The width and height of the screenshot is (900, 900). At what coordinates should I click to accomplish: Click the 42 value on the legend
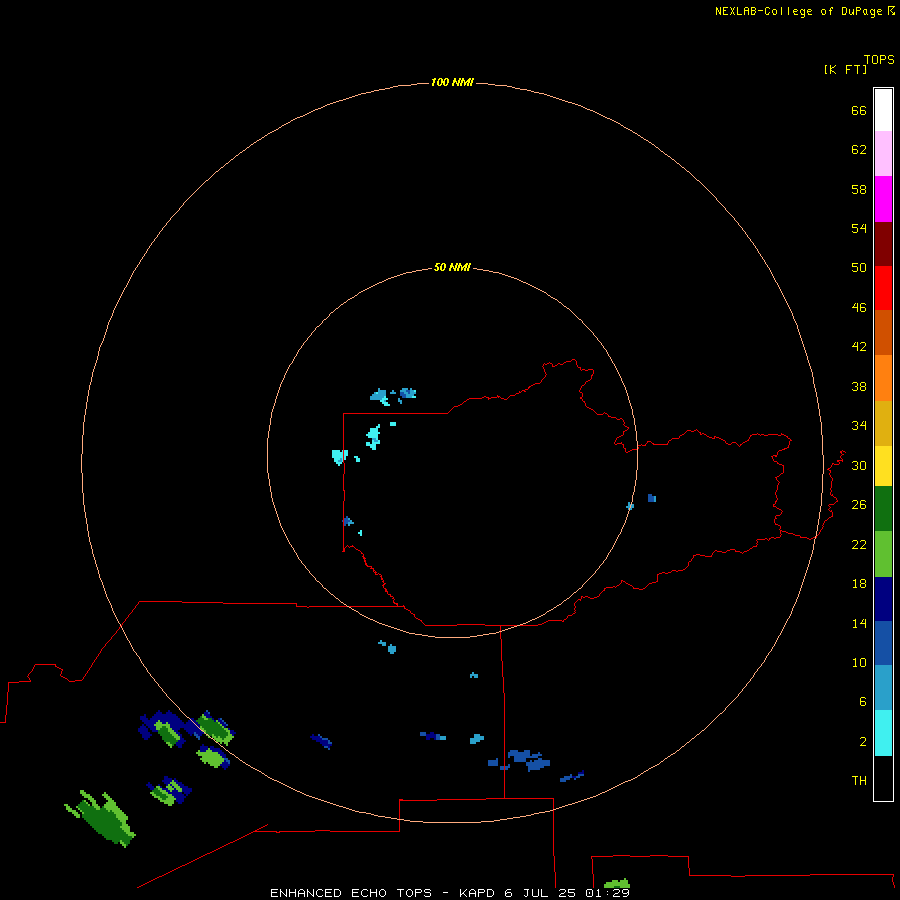coord(859,347)
